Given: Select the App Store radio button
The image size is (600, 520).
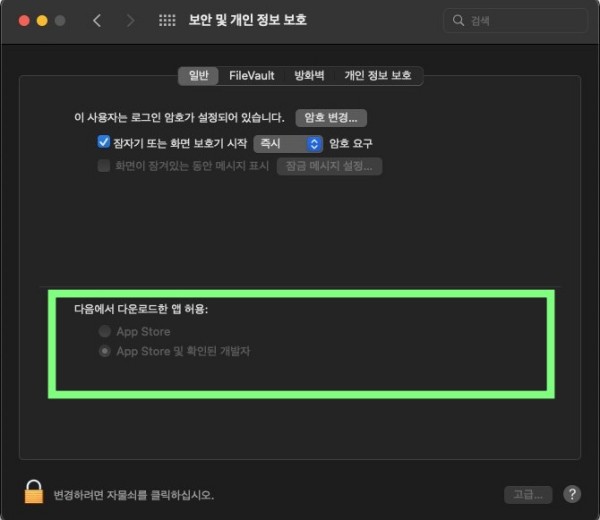Looking at the screenshot, I should point(105,331).
